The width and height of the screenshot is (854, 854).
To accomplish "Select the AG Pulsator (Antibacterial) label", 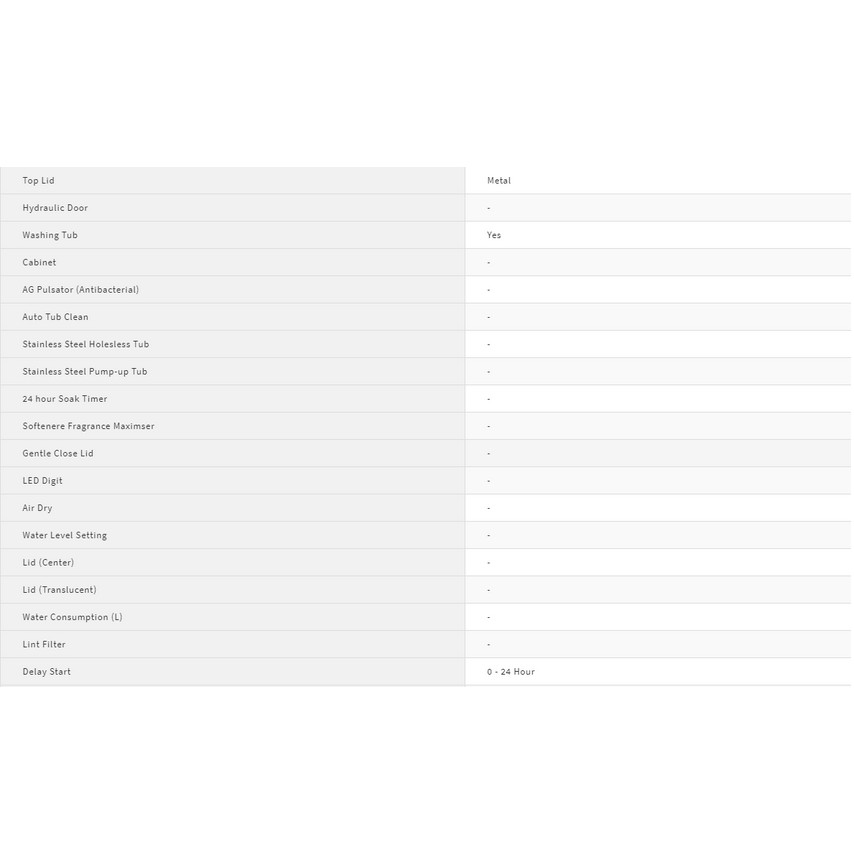I will pyautogui.click(x=81, y=290).
